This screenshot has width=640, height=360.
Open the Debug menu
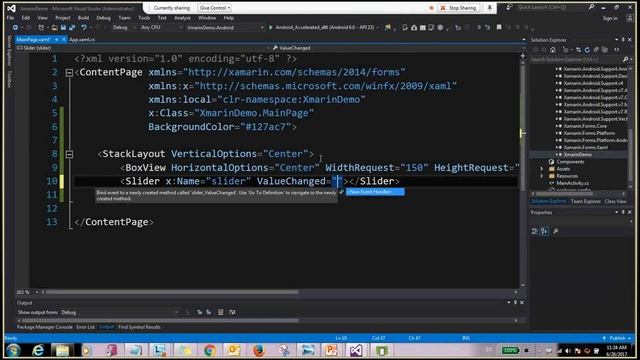pos(104,18)
